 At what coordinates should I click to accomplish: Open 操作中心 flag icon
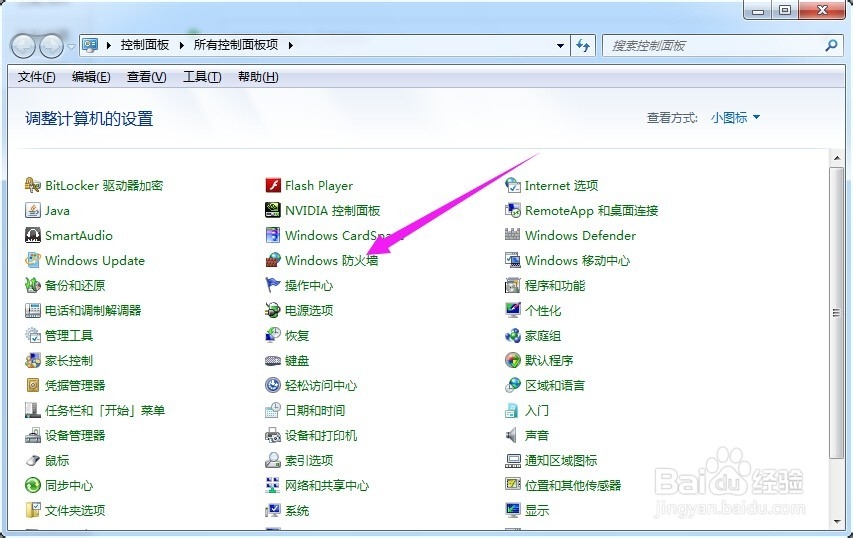pos(273,286)
